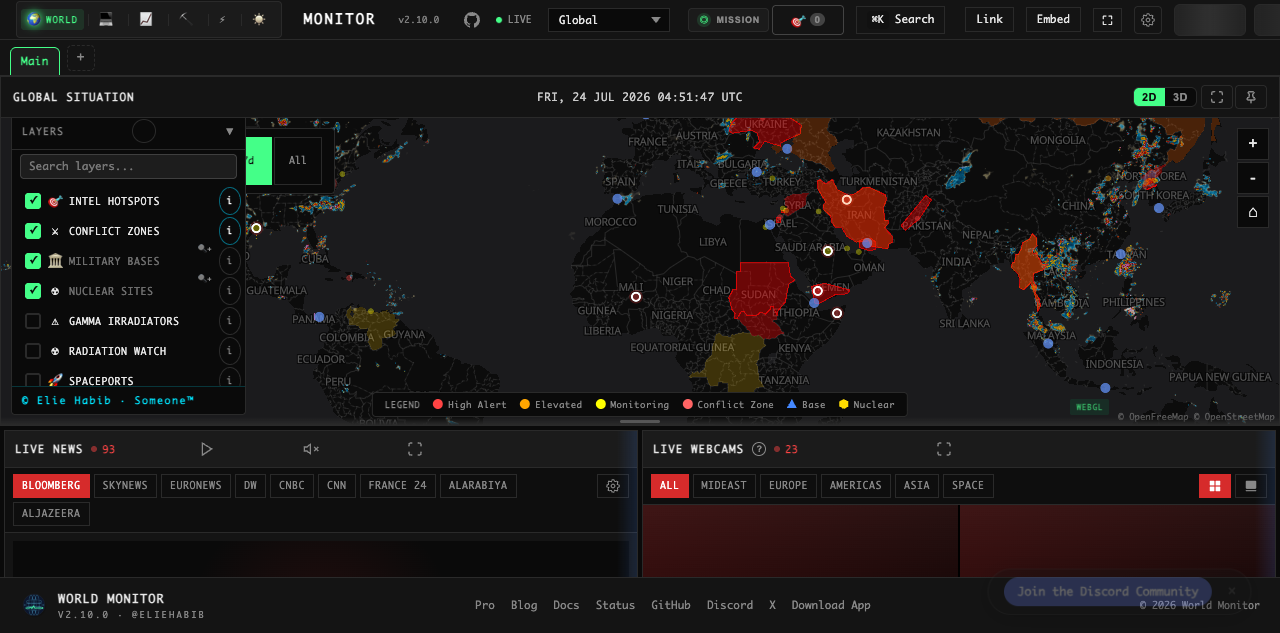Show info for Military Bases layer
1280x633 pixels.
[230, 261]
